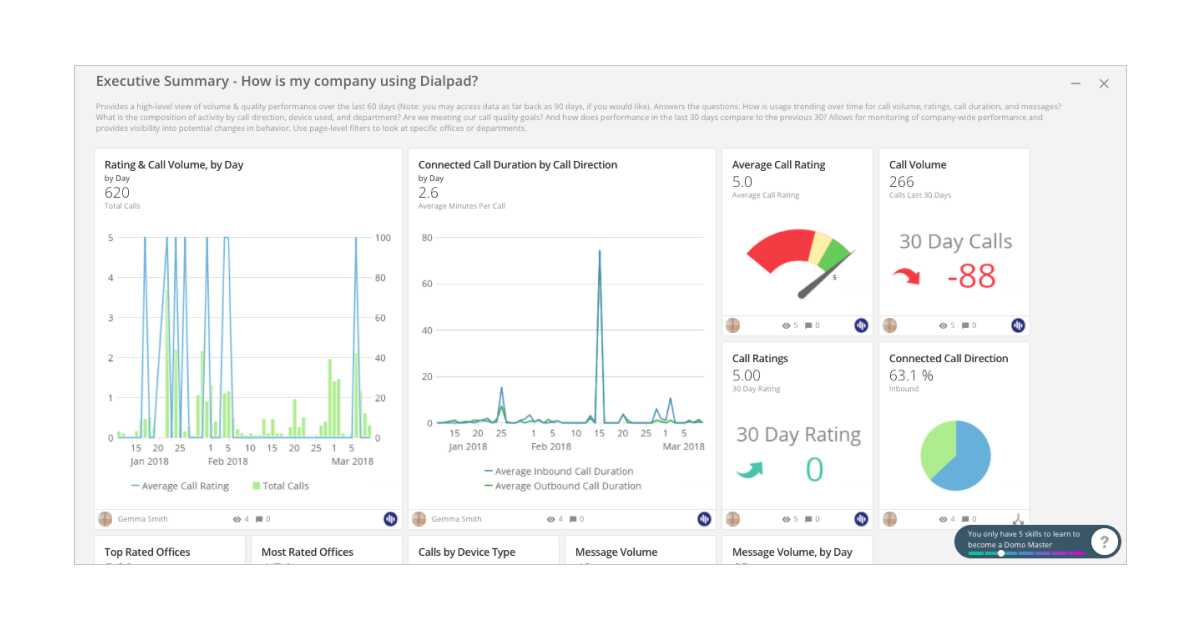
Task: Click views eye icon on Call Volume card
Action: coord(943,325)
